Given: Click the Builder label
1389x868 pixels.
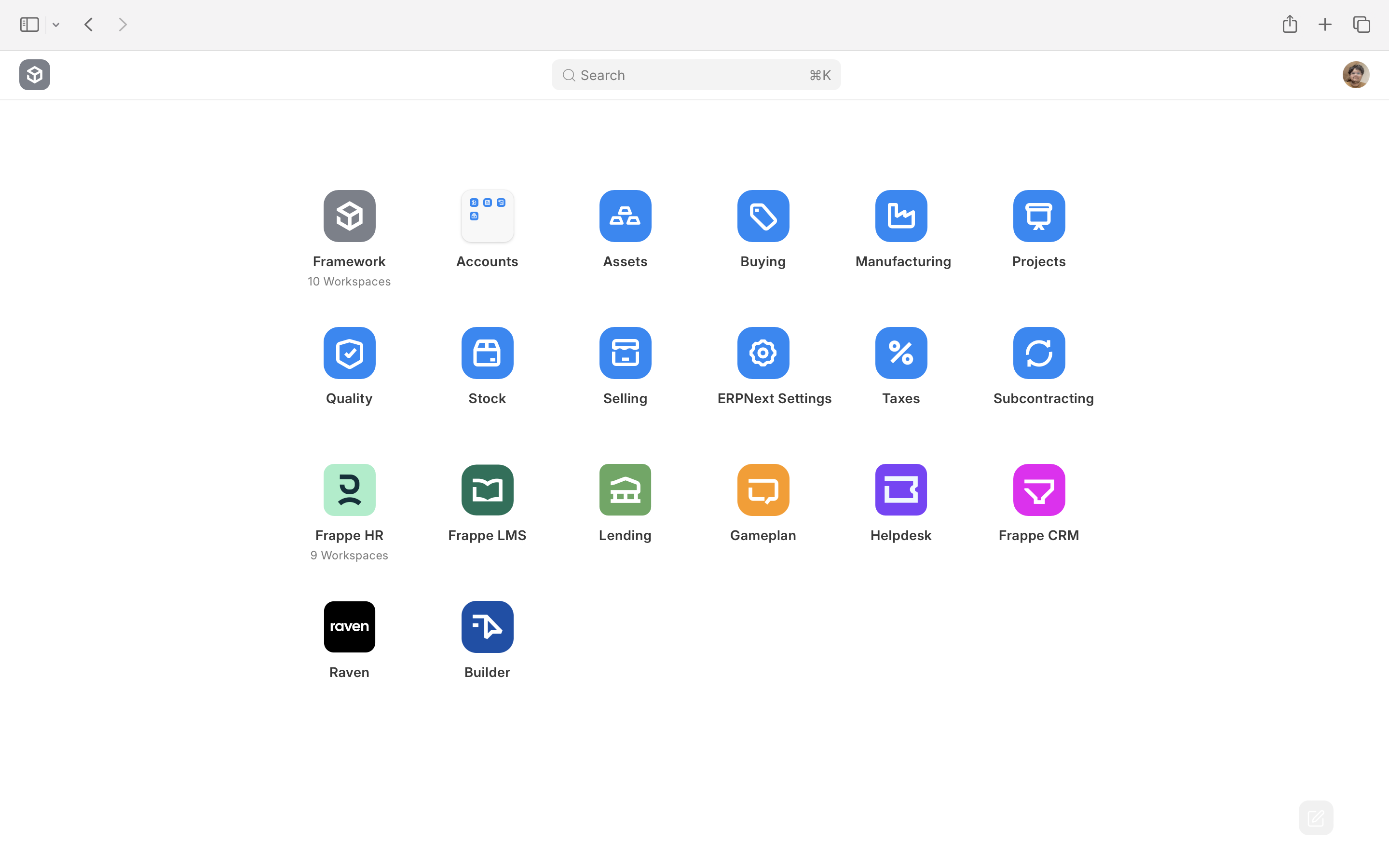Looking at the screenshot, I should (x=487, y=673).
